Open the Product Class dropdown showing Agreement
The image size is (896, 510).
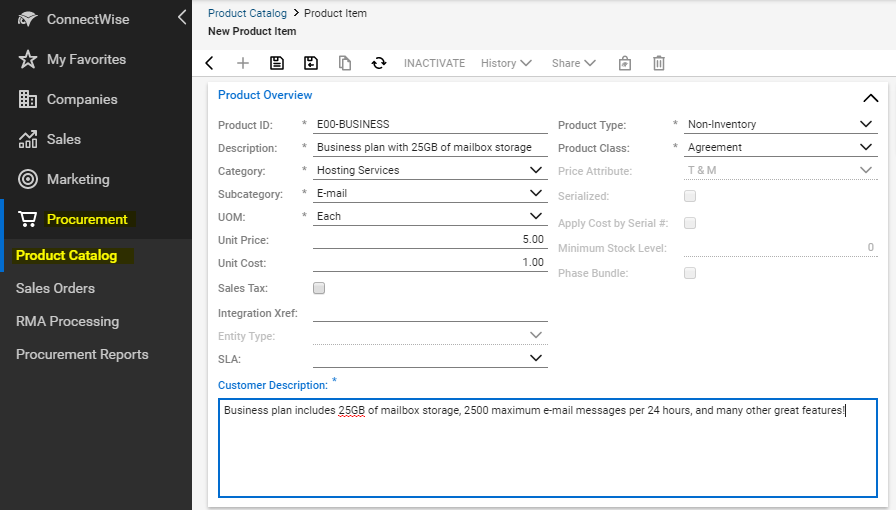781,147
